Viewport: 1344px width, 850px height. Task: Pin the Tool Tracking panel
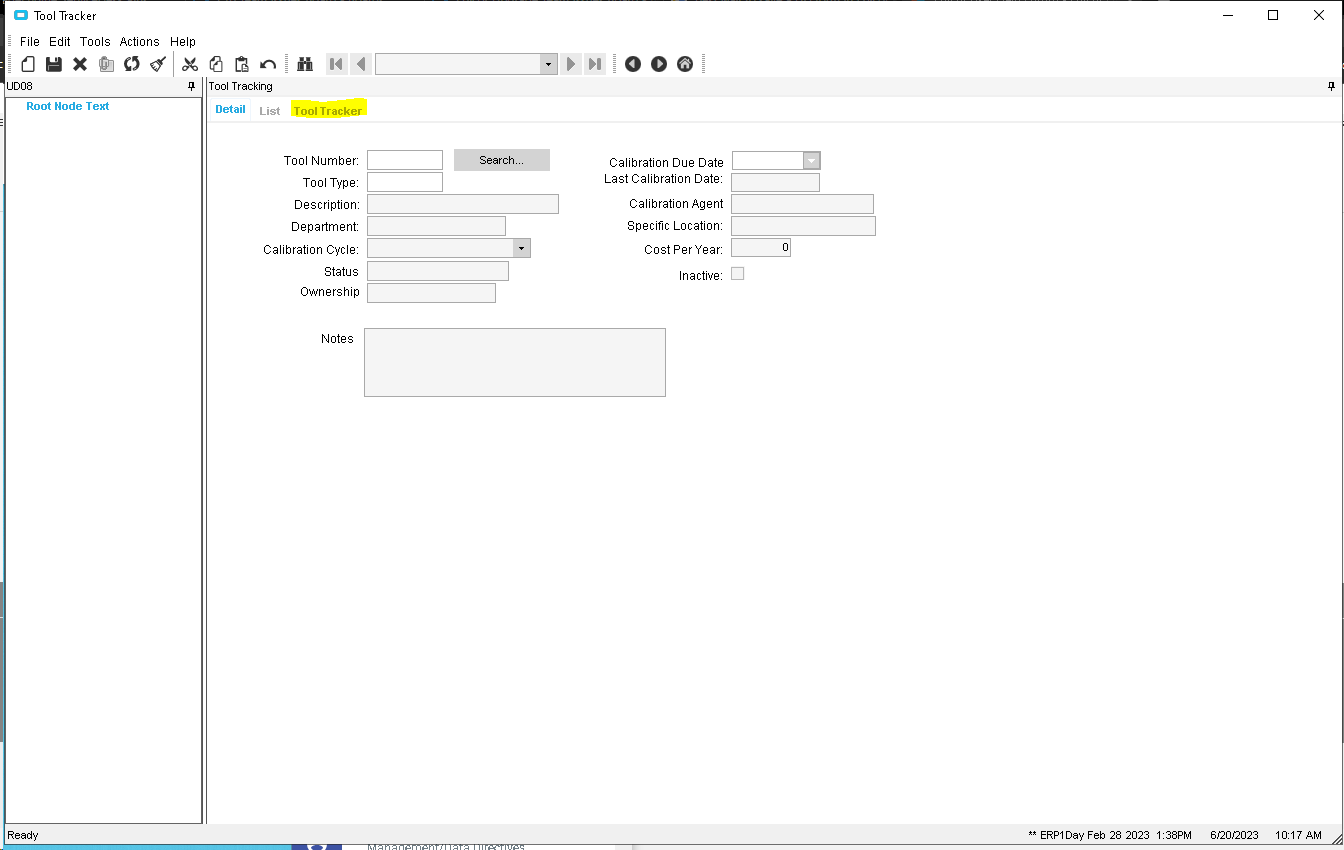point(1332,86)
